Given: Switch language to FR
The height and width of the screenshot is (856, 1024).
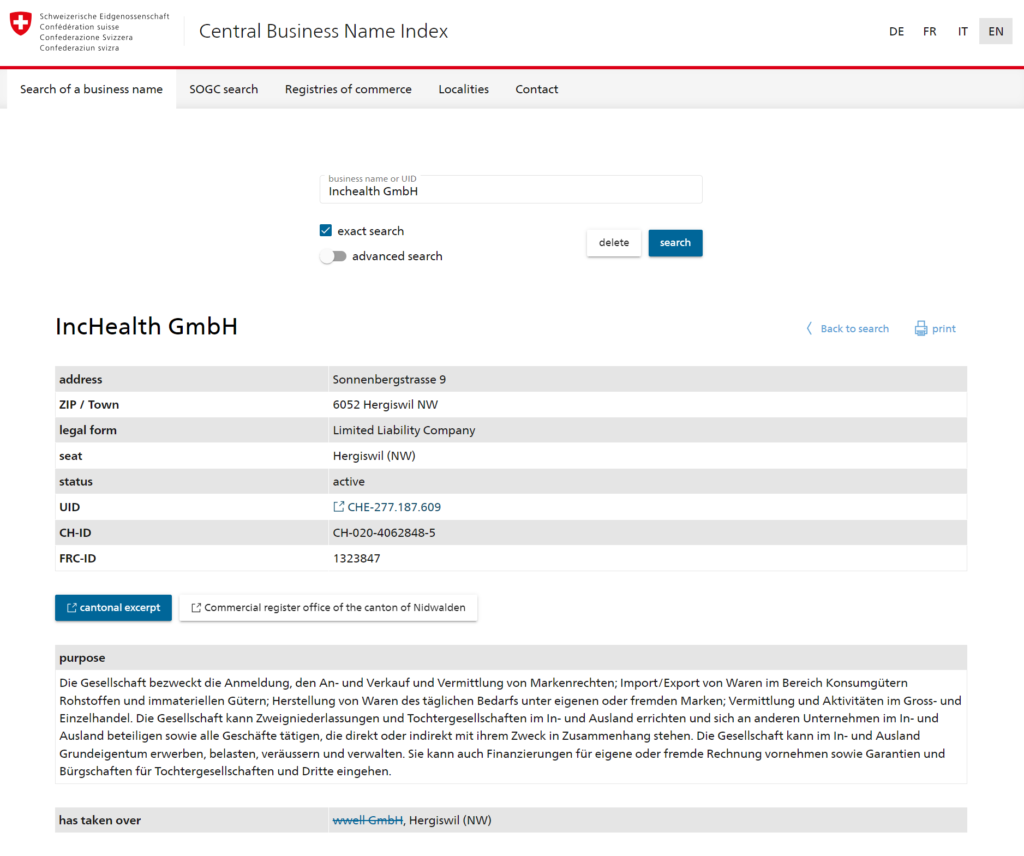Looking at the screenshot, I should (x=930, y=31).
